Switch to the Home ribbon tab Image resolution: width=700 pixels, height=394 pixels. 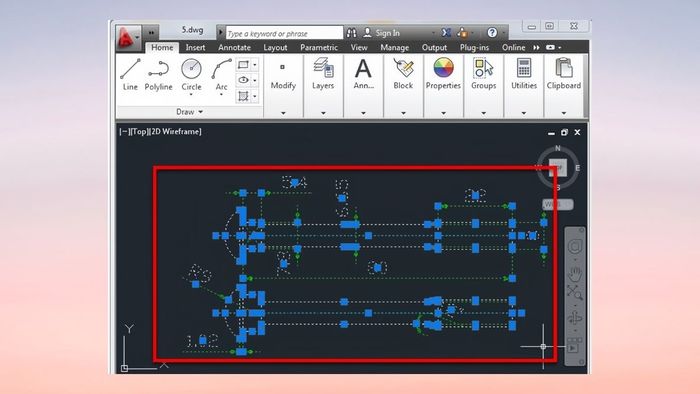pyautogui.click(x=162, y=47)
